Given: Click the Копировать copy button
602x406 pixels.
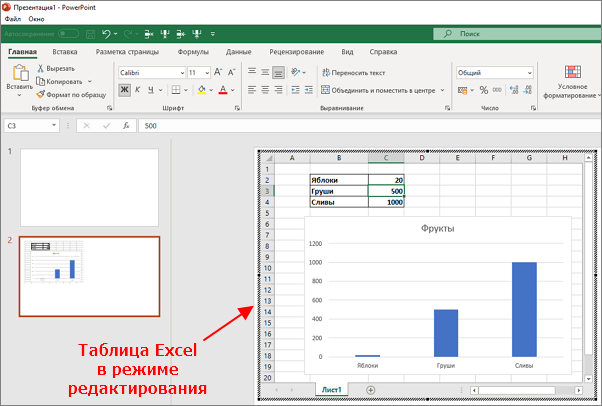Looking at the screenshot, I should (60, 81).
